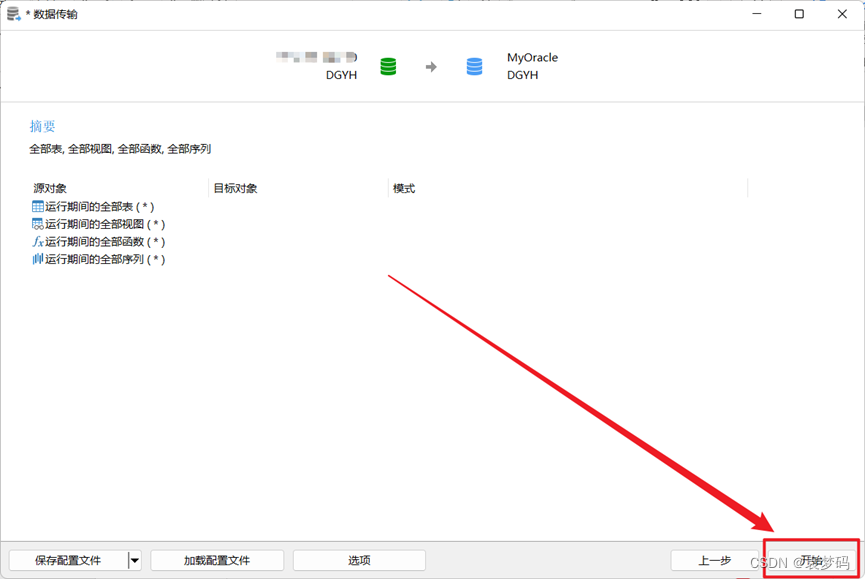Click the fx function icon in the list
Viewport: 865px width, 579px height.
38,241
